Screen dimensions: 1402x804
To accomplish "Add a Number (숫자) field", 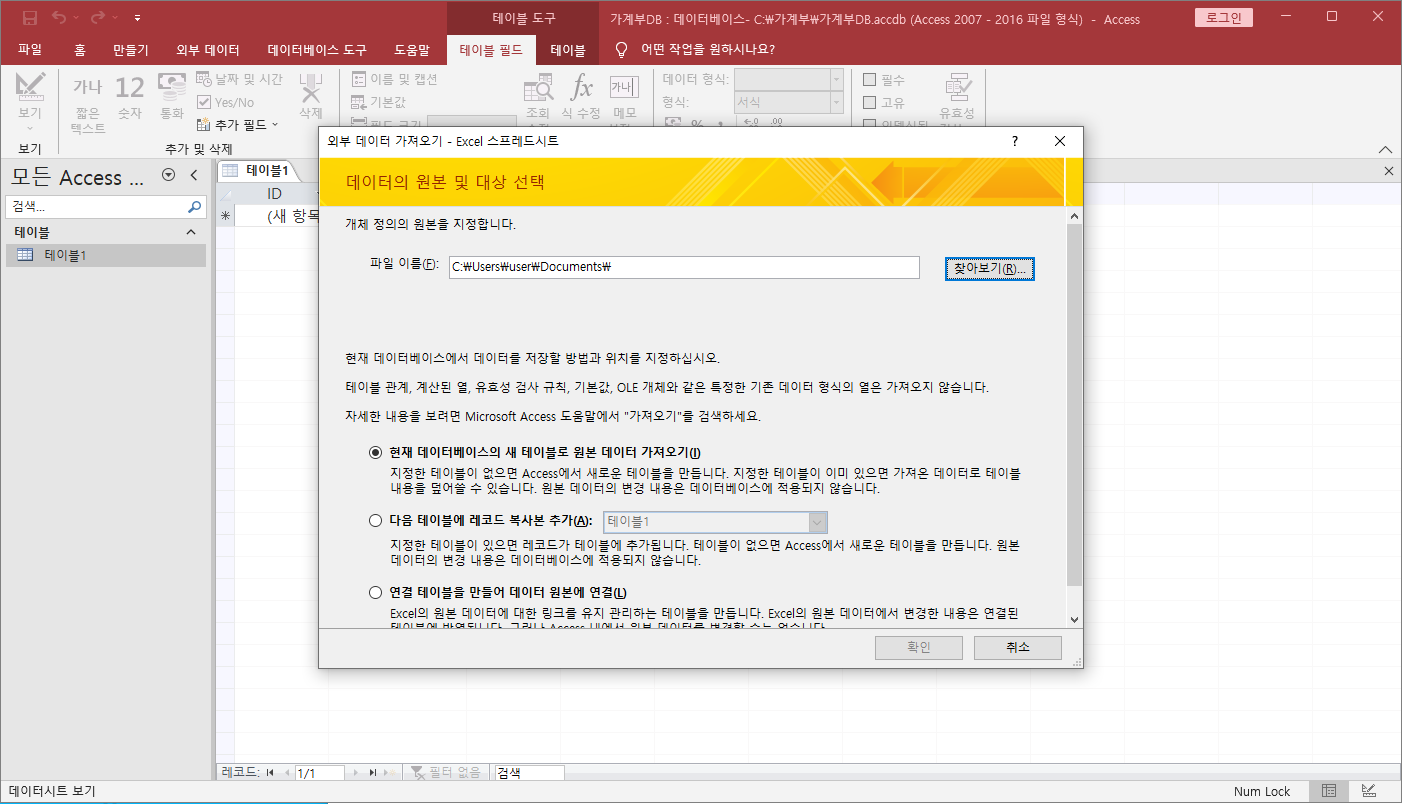I will pos(130,97).
